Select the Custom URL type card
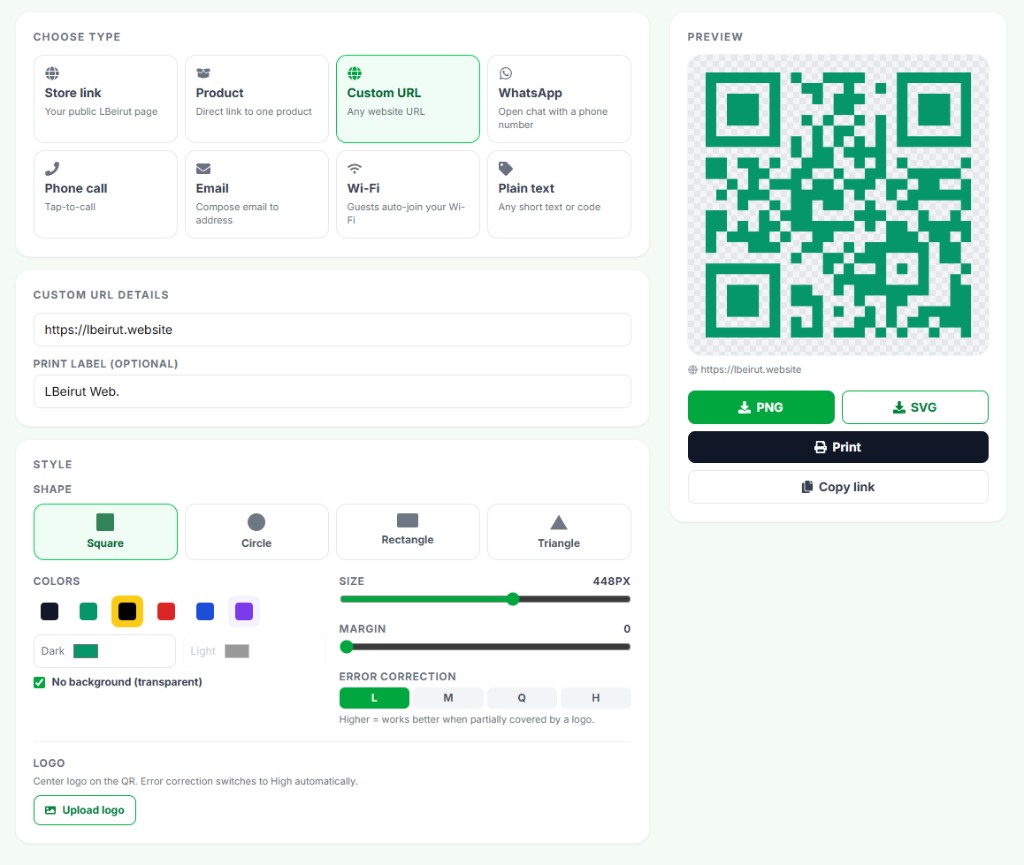The height and width of the screenshot is (865, 1024). [x=408, y=99]
